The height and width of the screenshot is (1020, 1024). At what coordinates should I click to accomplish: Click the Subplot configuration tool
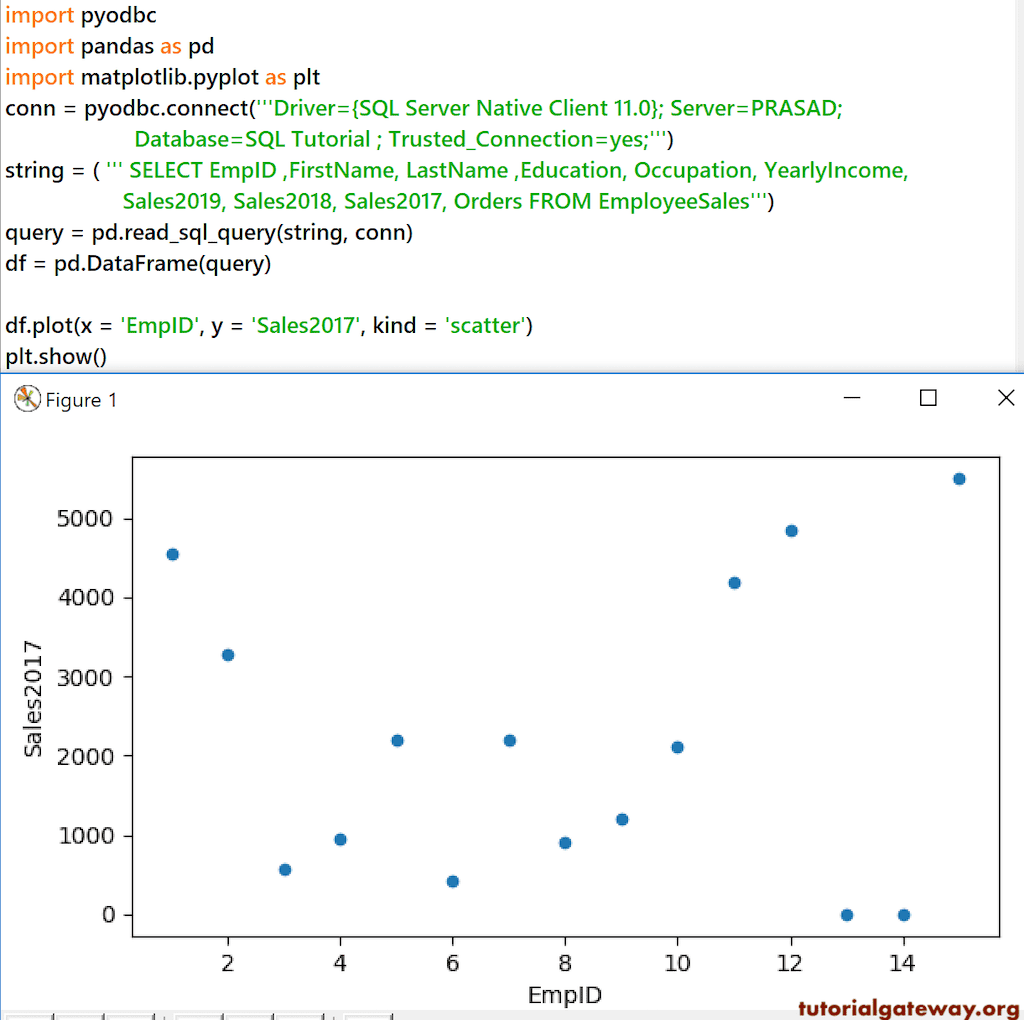tap(300, 1015)
